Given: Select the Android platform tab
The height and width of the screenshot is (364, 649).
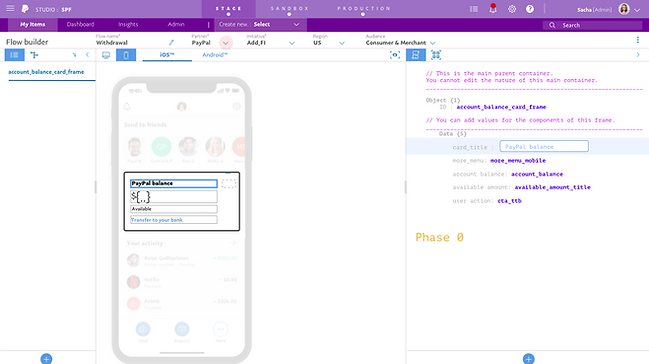Looking at the screenshot, I should point(215,55).
